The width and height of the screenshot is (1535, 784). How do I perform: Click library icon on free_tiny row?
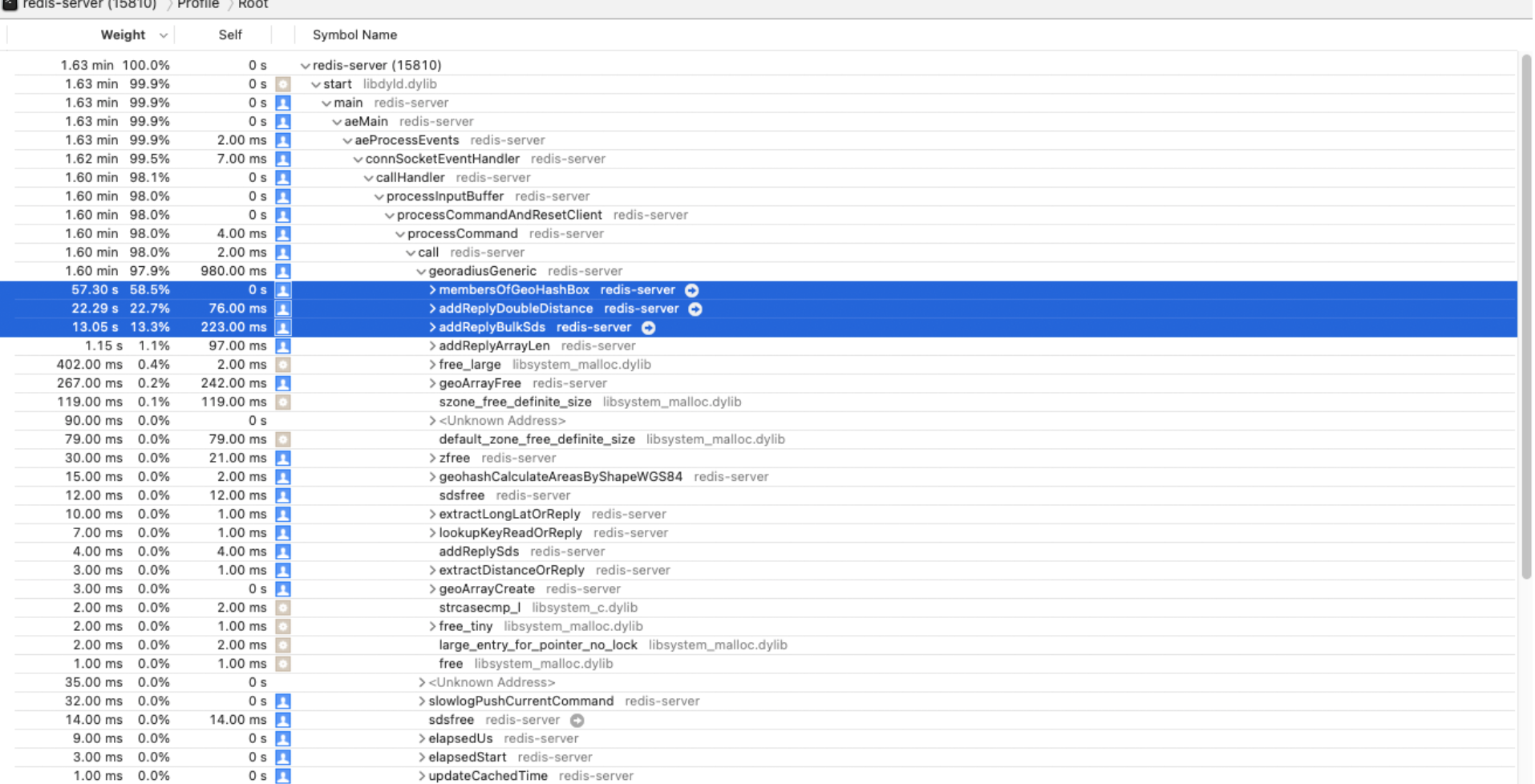coord(283,626)
